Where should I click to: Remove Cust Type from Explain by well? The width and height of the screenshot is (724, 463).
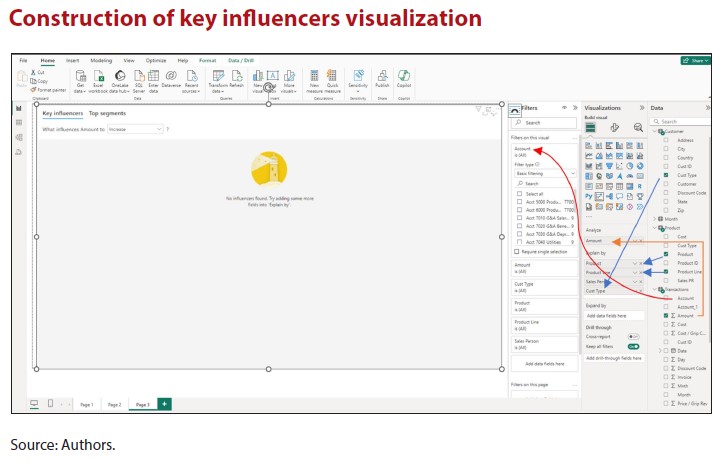640,291
